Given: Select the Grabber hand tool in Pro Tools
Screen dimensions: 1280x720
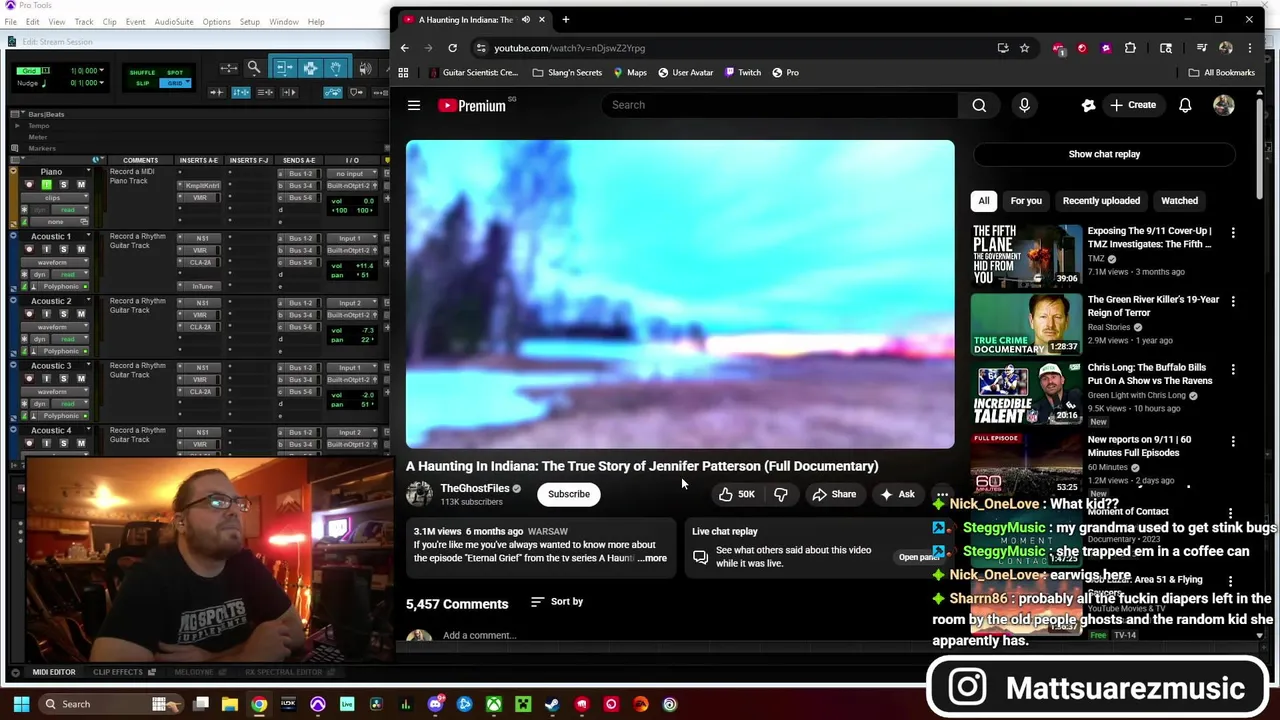Looking at the screenshot, I should (x=335, y=68).
